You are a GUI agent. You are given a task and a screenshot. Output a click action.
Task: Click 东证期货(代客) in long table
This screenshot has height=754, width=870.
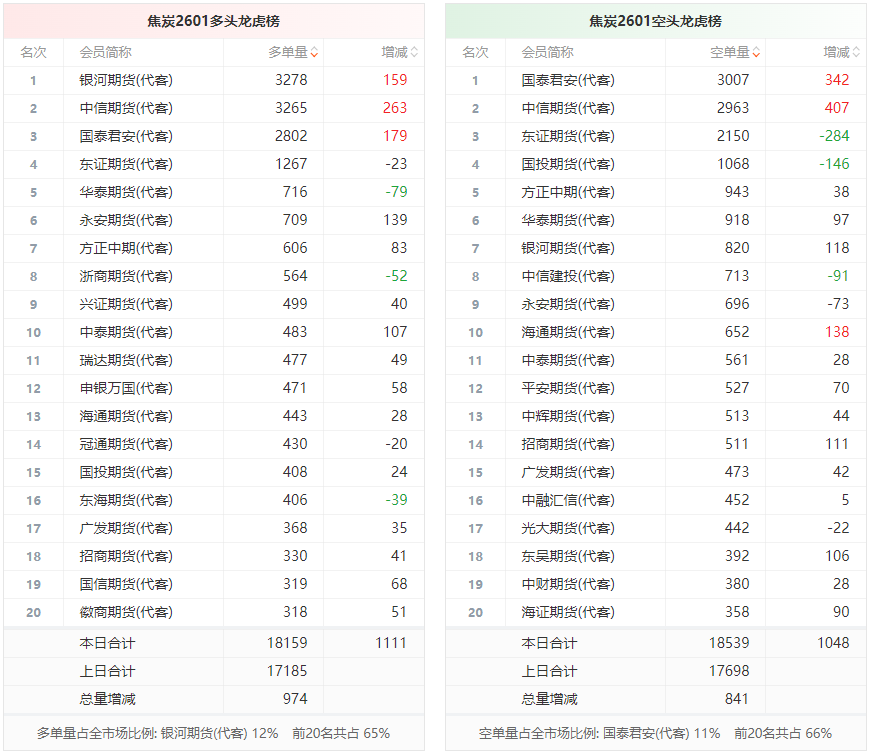(x=126, y=164)
